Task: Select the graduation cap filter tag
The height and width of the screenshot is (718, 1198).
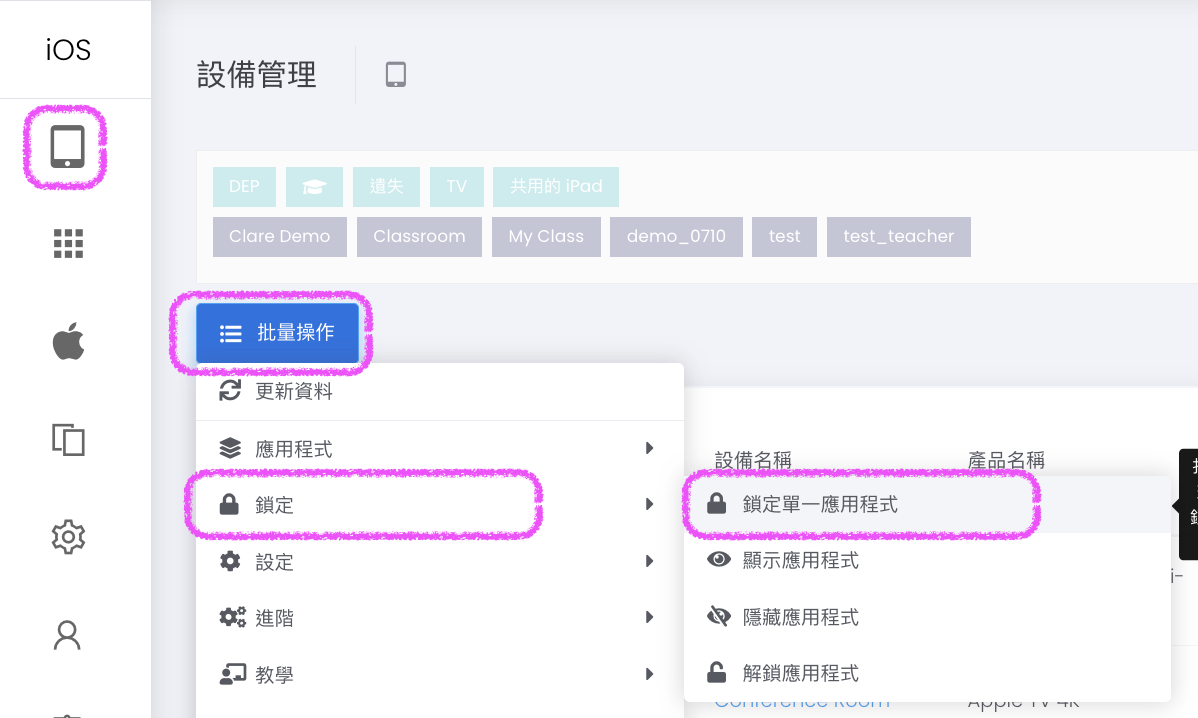Action: pos(314,187)
